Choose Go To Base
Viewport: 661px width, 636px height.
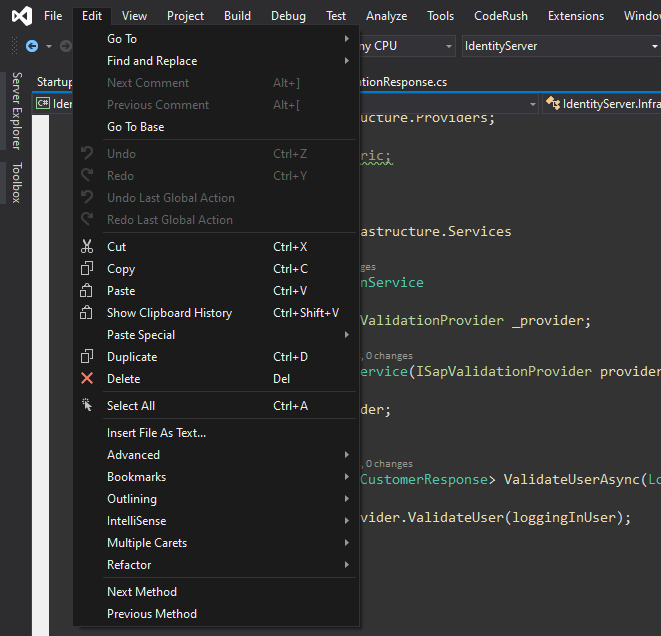(216, 127)
